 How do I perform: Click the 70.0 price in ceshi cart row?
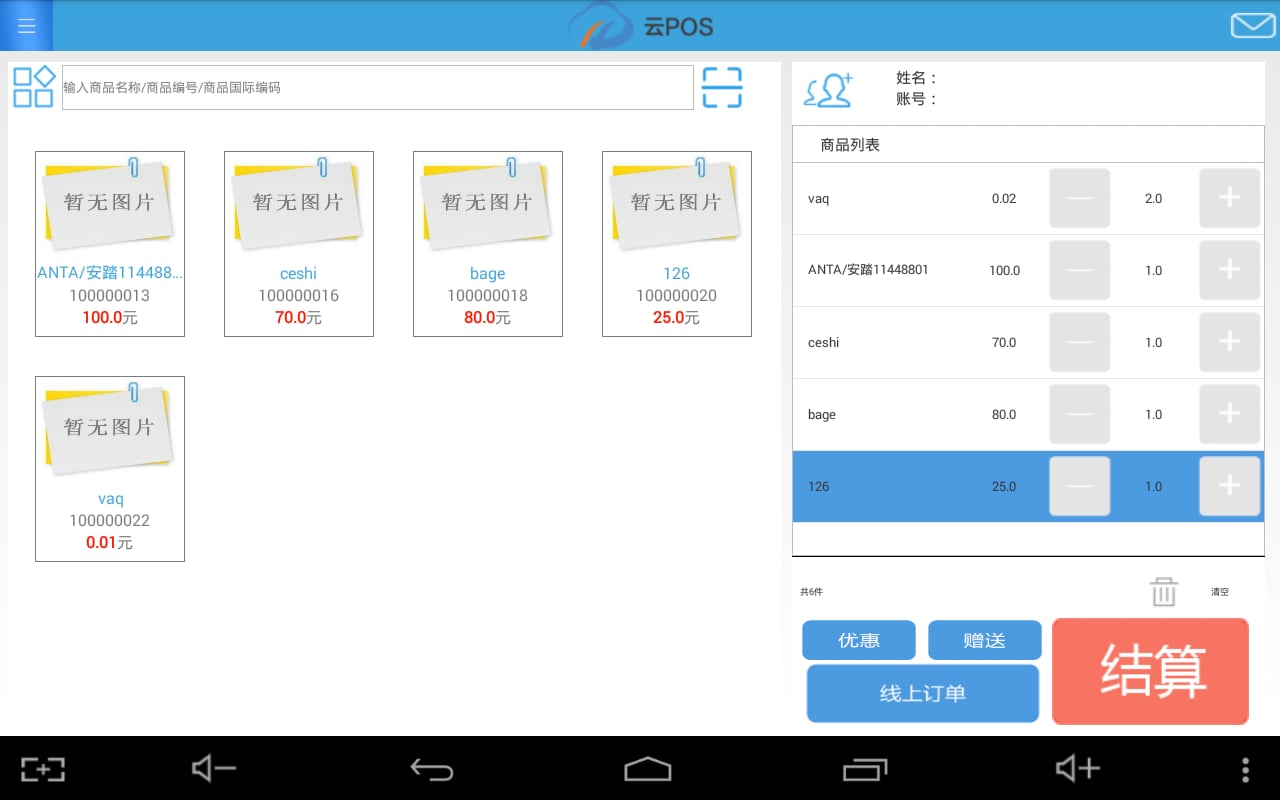(1004, 343)
